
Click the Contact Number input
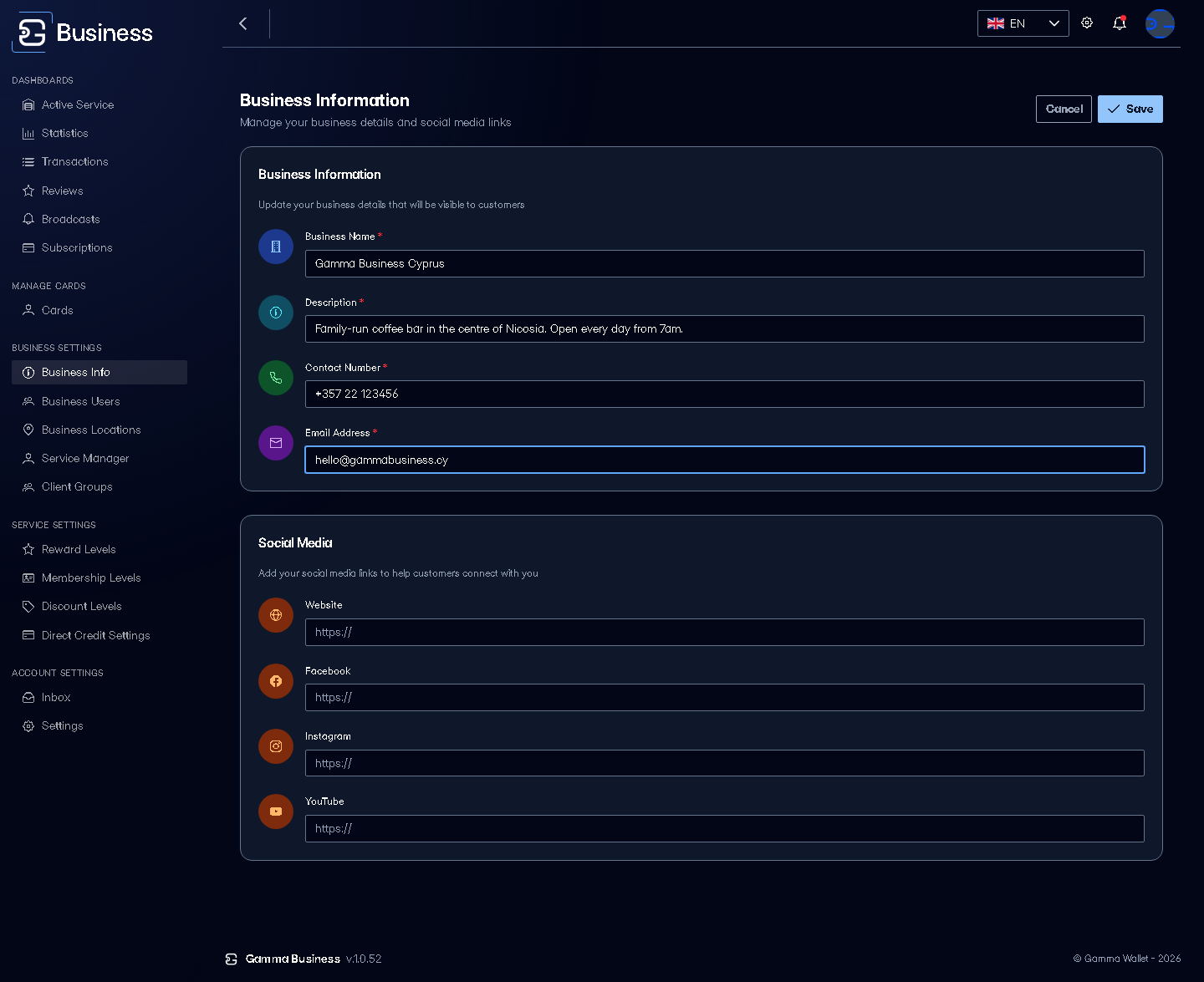tap(725, 394)
